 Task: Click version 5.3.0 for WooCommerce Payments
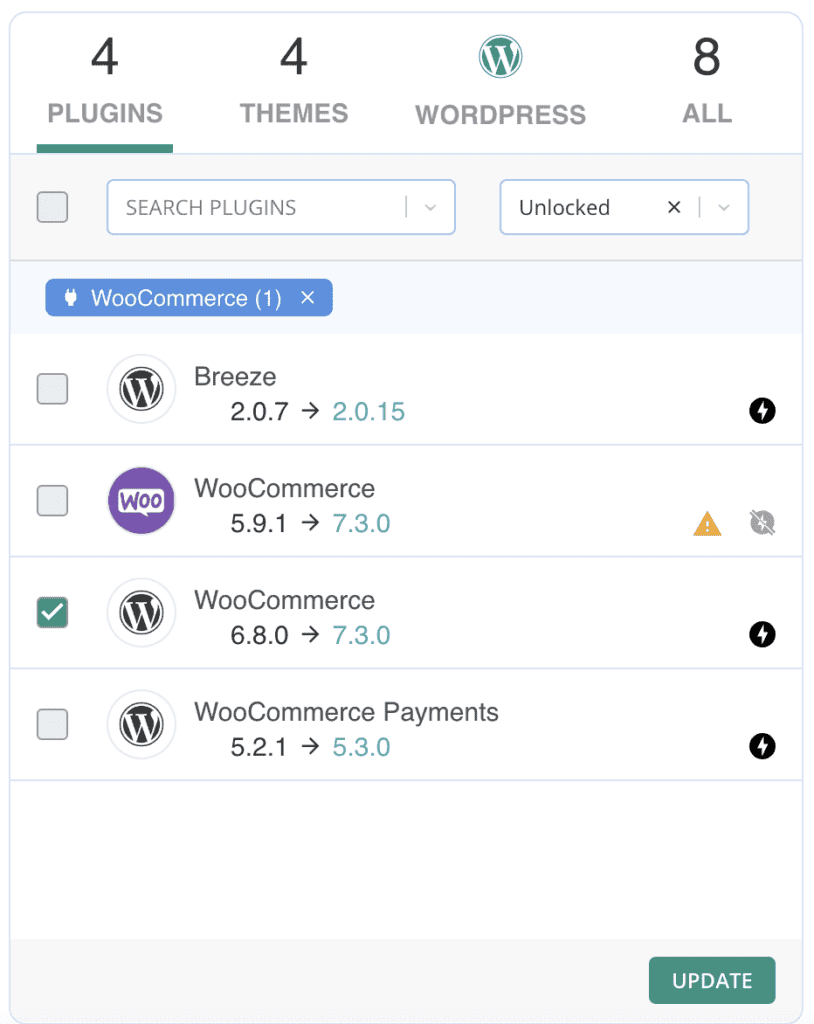[361, 747]
